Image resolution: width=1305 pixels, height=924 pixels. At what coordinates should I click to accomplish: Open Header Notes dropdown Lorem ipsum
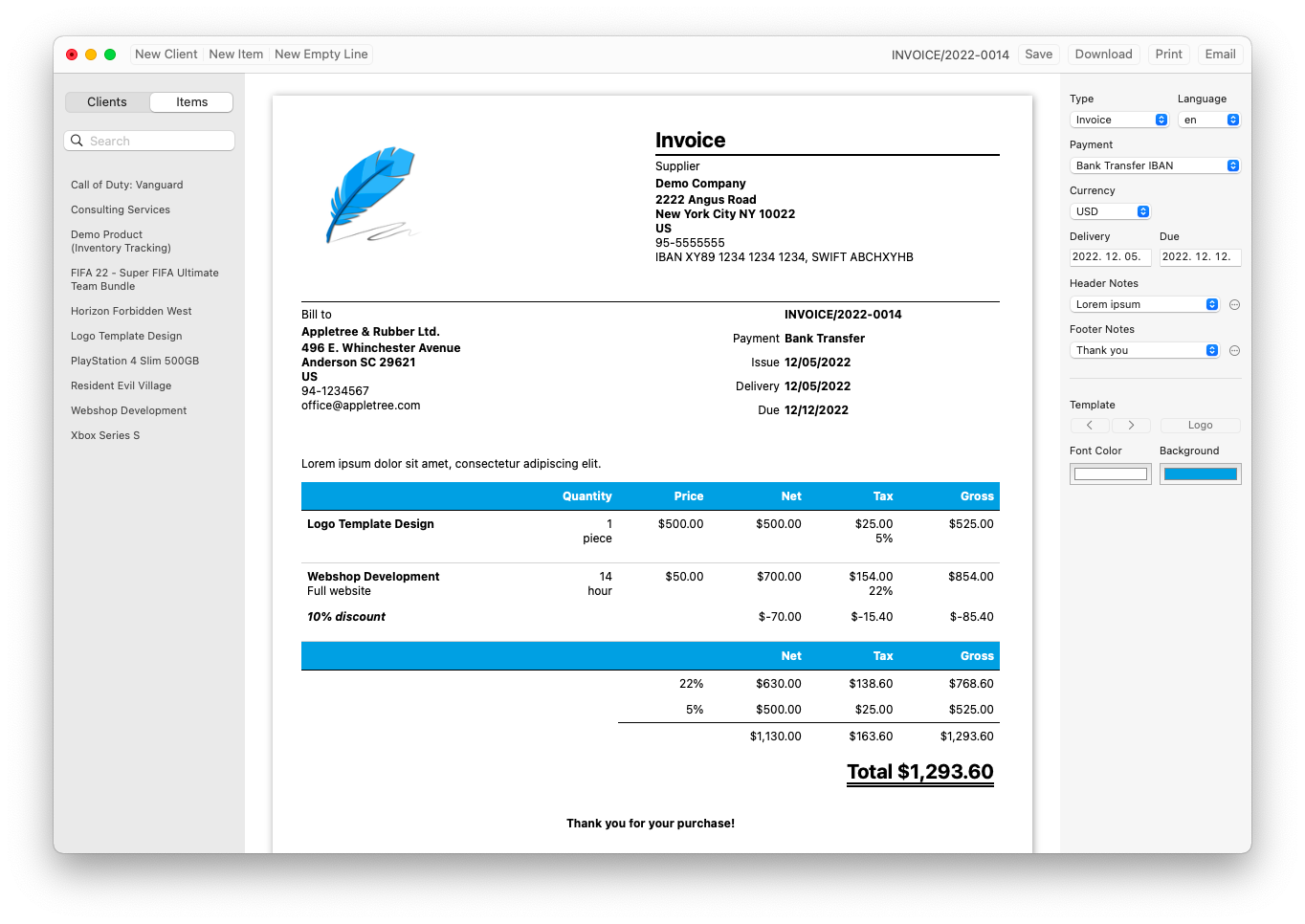pos(1144,304)
